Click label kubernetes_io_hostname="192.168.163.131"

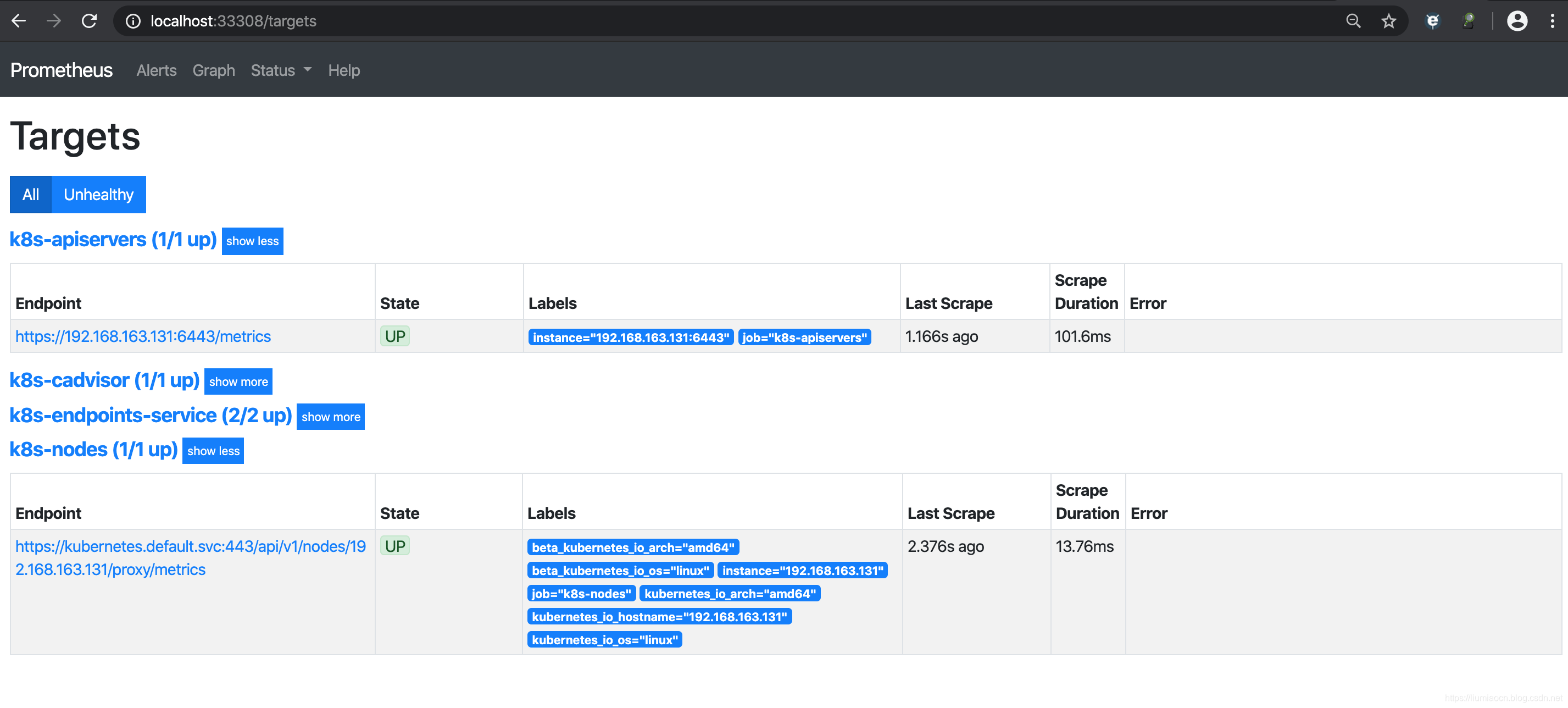(659, 617)
